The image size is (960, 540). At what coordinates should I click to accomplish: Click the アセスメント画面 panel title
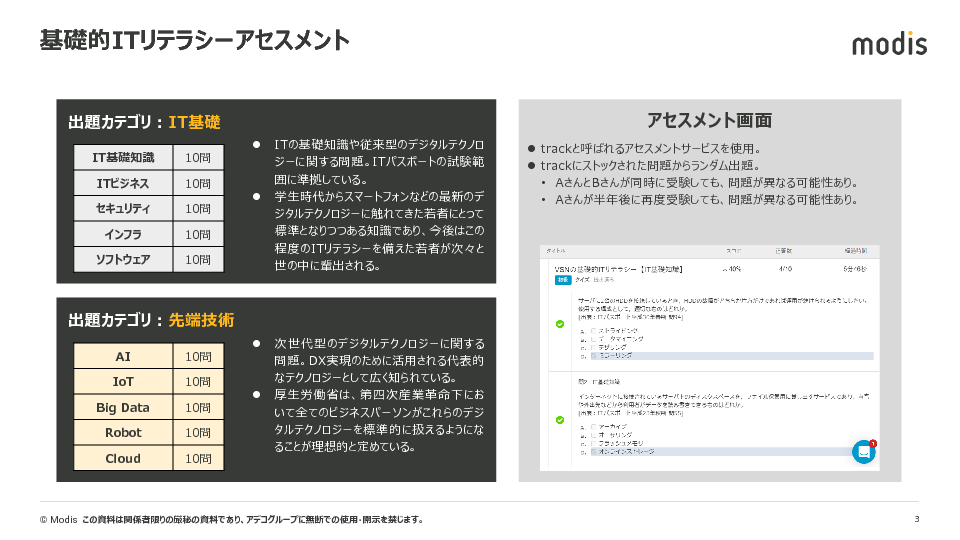point(709,121)
